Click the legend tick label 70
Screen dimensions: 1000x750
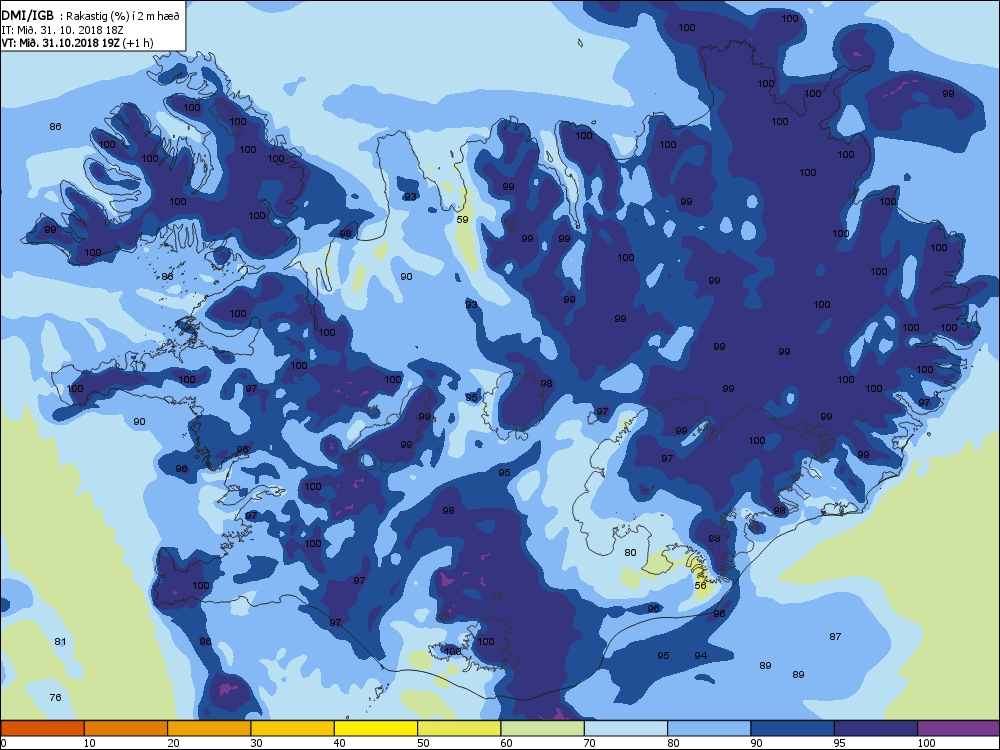coord(590,743)
